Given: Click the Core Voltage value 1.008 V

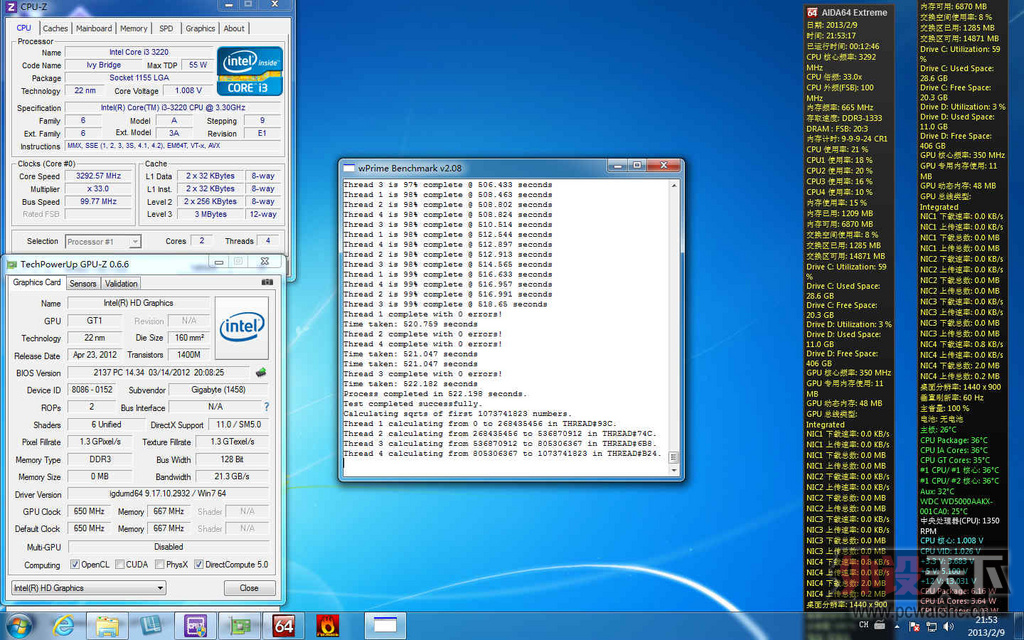Looking at the screenshot, I should 188,91.
